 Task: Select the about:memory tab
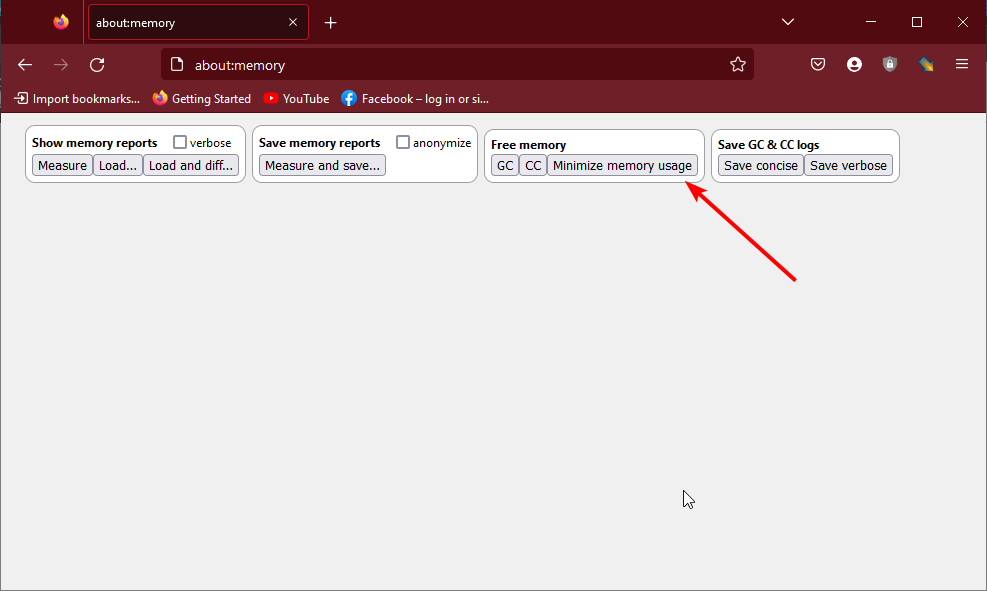[x=198, y=22]
